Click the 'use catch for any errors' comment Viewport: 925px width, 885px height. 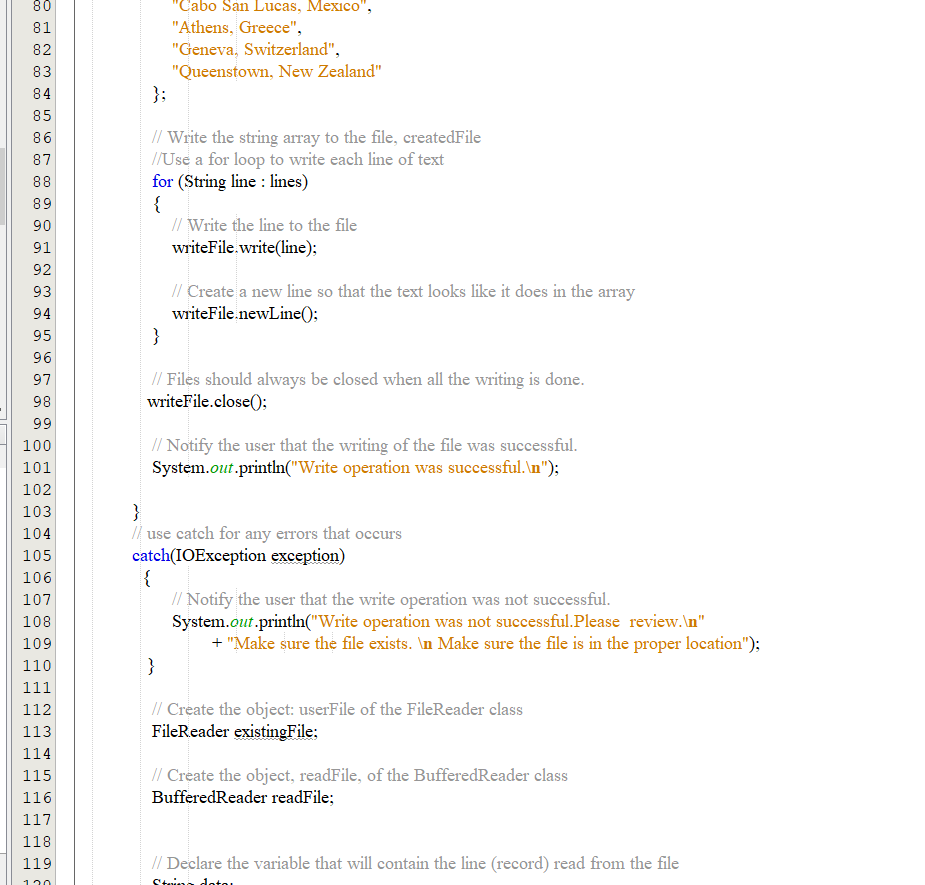coord(267,534)
